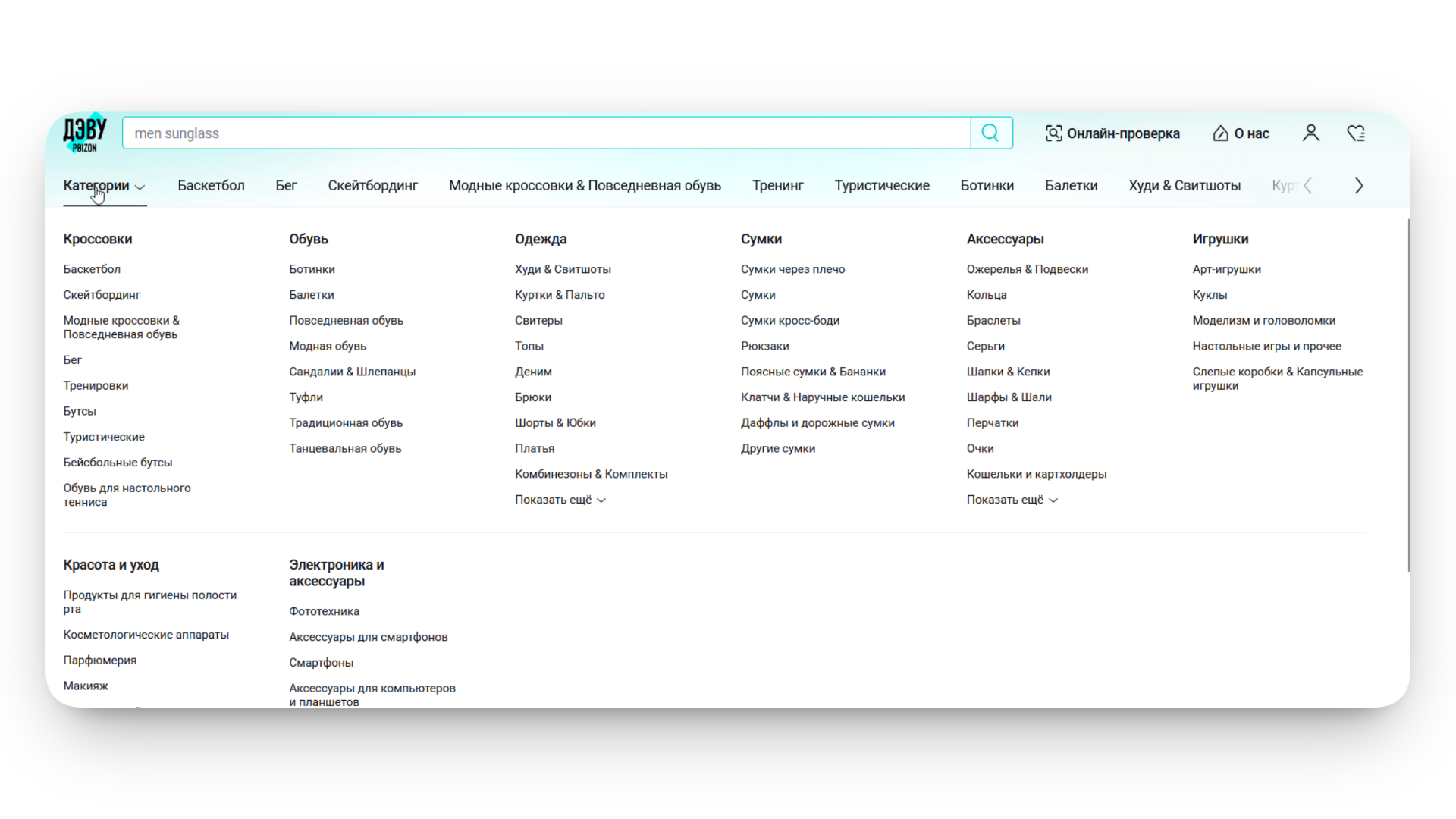Select Сандалии & Шлепанцы link
Screen dimensions: 1456x819
coord(352,372)
